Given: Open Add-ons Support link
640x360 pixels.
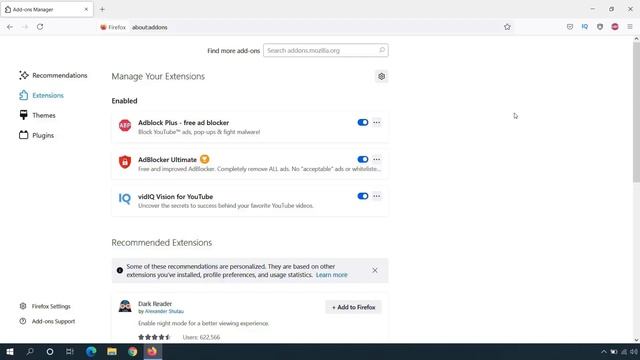Looking at the screenshot, I should 47,321.
